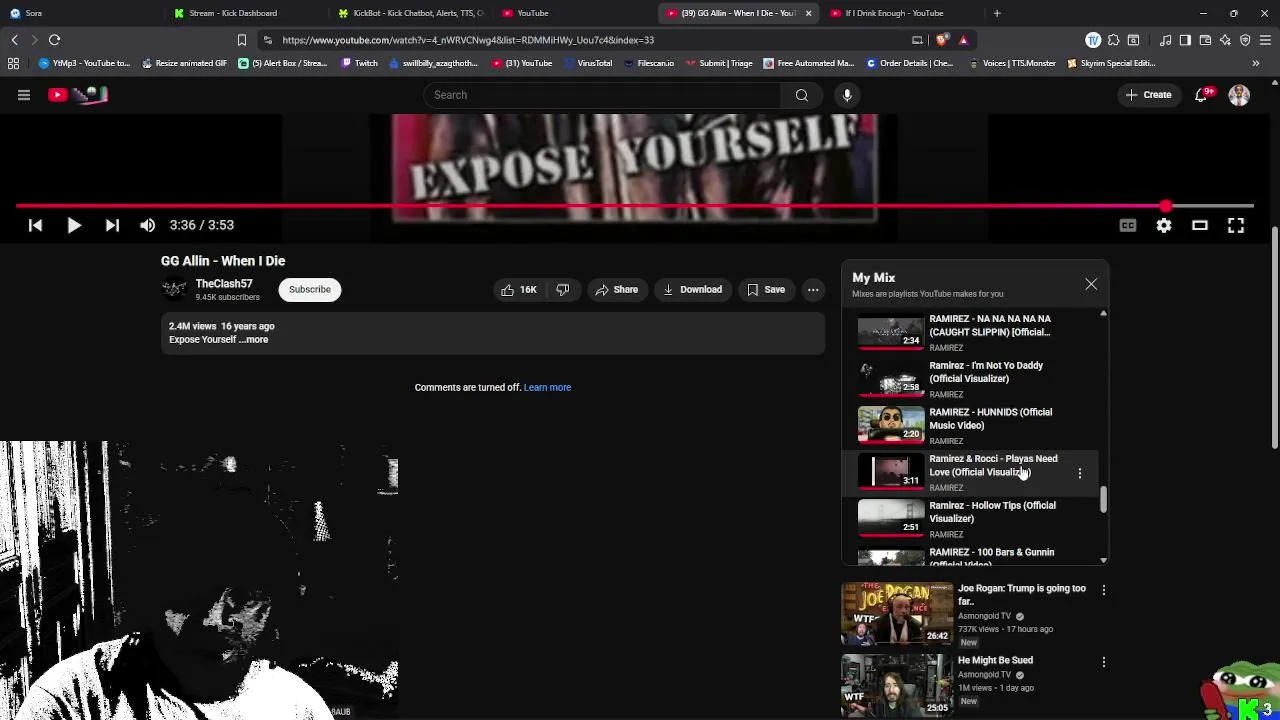This screenshot has width=1280, height=720.
Task: Focus the YouTube search field
Action: coord(602,95)
